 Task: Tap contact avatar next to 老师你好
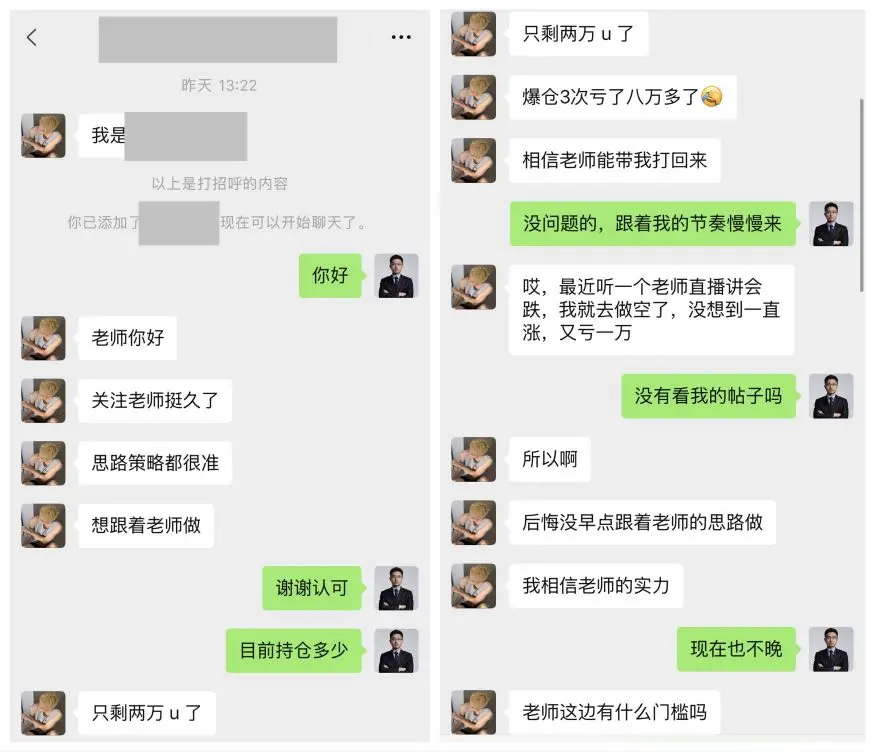(44, 338)
